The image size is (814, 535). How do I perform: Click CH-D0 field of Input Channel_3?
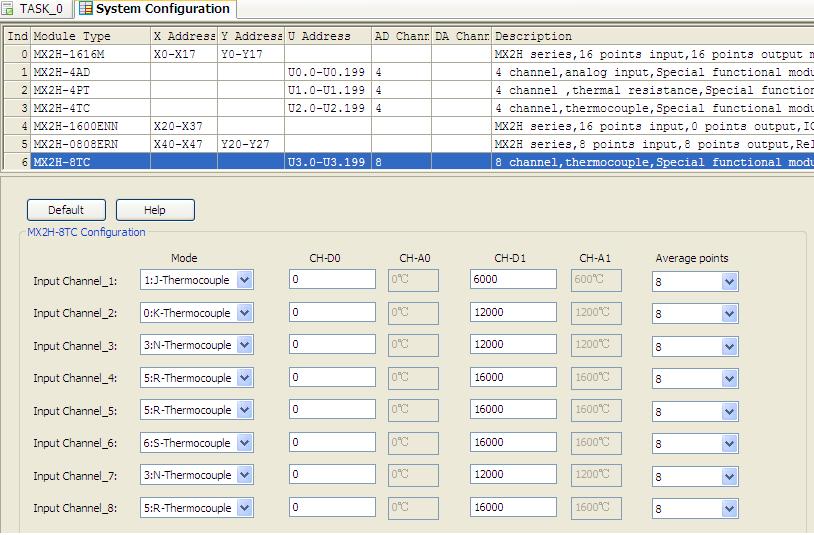tap(332, 344)
